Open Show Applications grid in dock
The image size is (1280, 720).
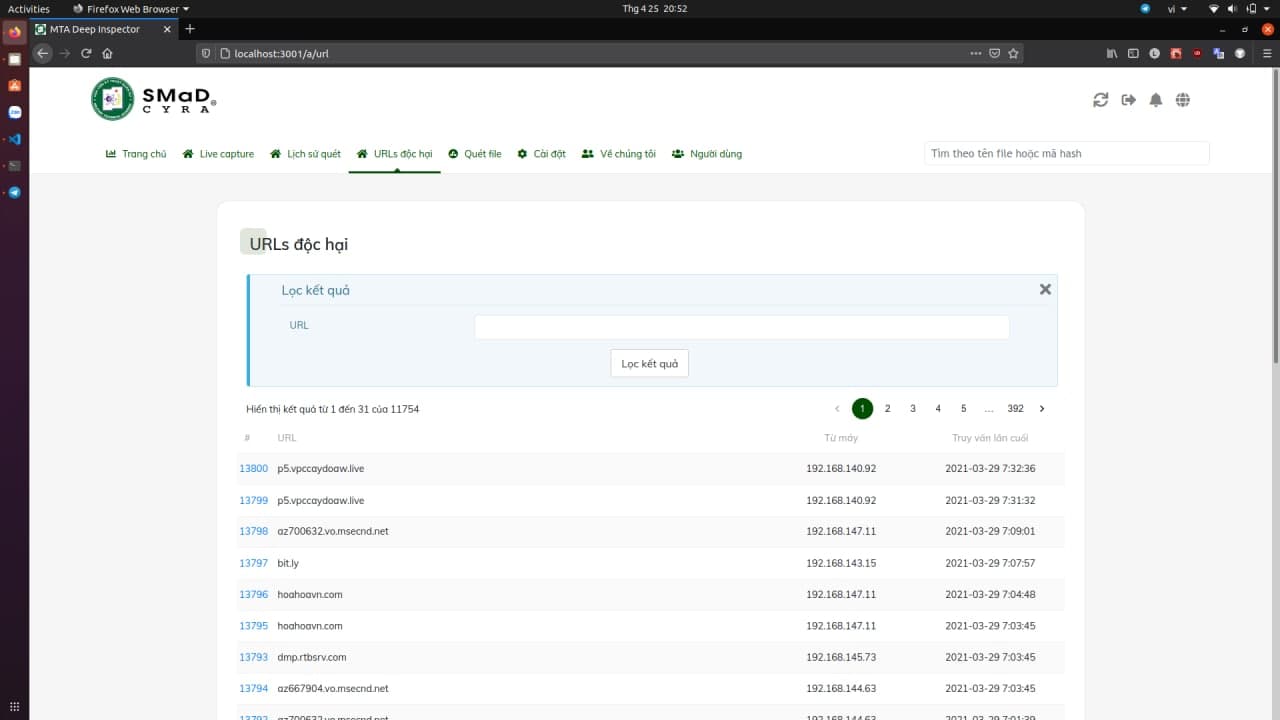coord(14,706)
